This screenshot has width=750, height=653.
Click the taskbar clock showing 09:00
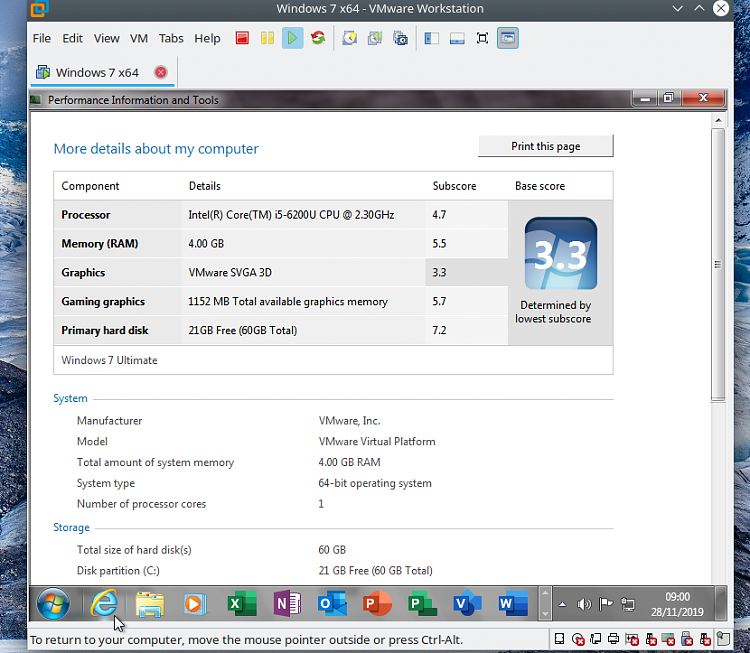[677, 604]
